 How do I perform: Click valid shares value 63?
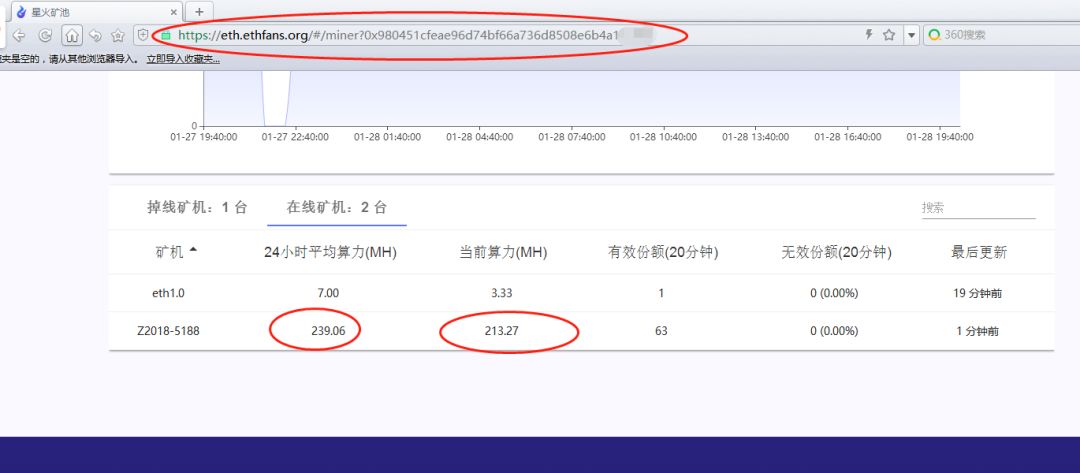661,331
